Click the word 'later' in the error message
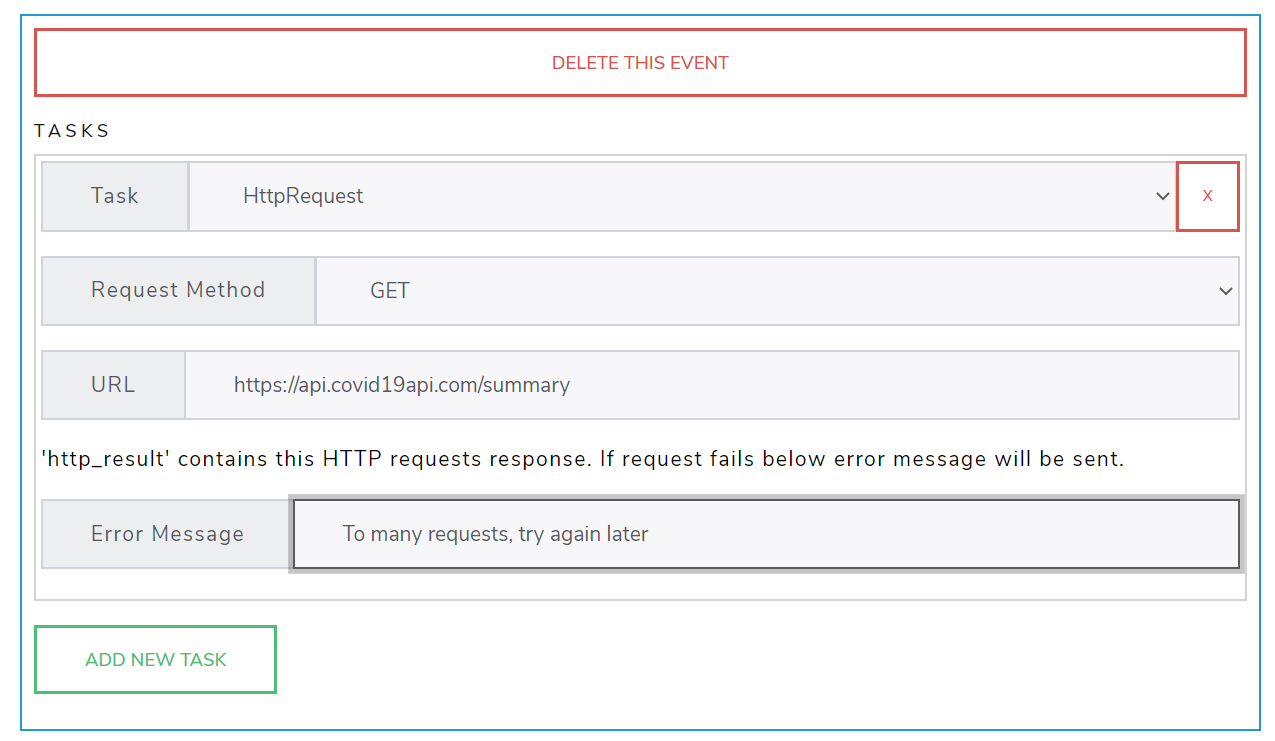1275x741 pixels. (627, 534)
